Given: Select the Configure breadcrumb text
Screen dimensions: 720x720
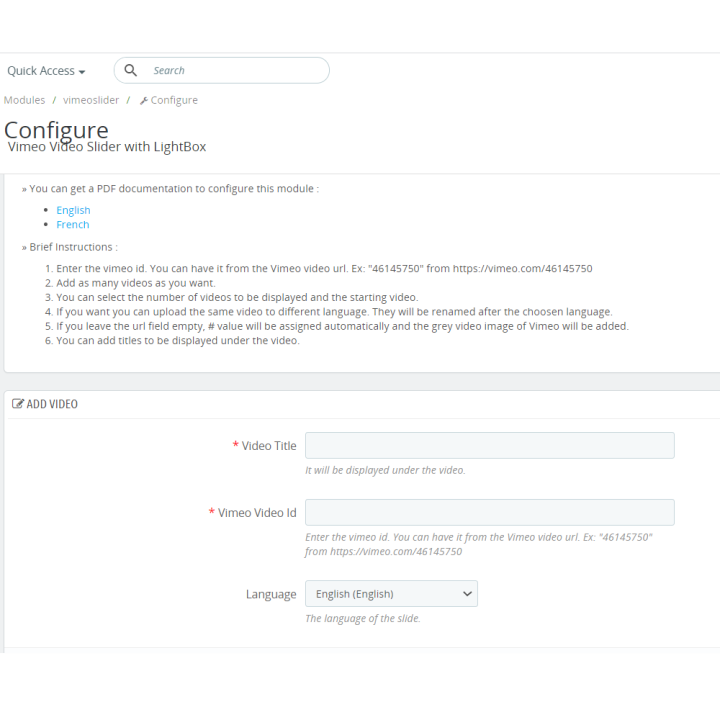Looking at the screenshot, I should click(174, 100).
